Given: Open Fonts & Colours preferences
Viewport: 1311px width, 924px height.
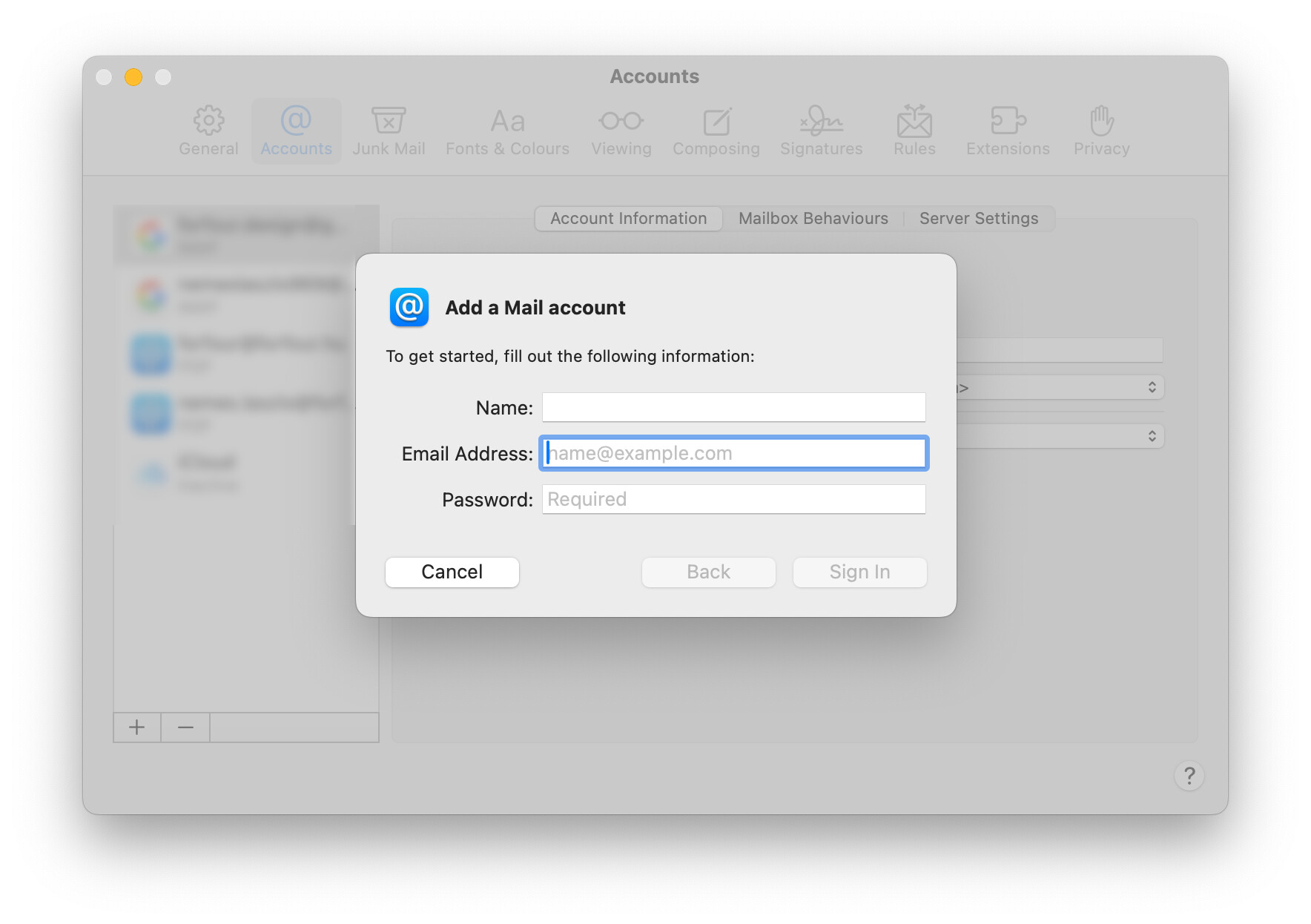Looking at the screenshot, I should point(507,131).
